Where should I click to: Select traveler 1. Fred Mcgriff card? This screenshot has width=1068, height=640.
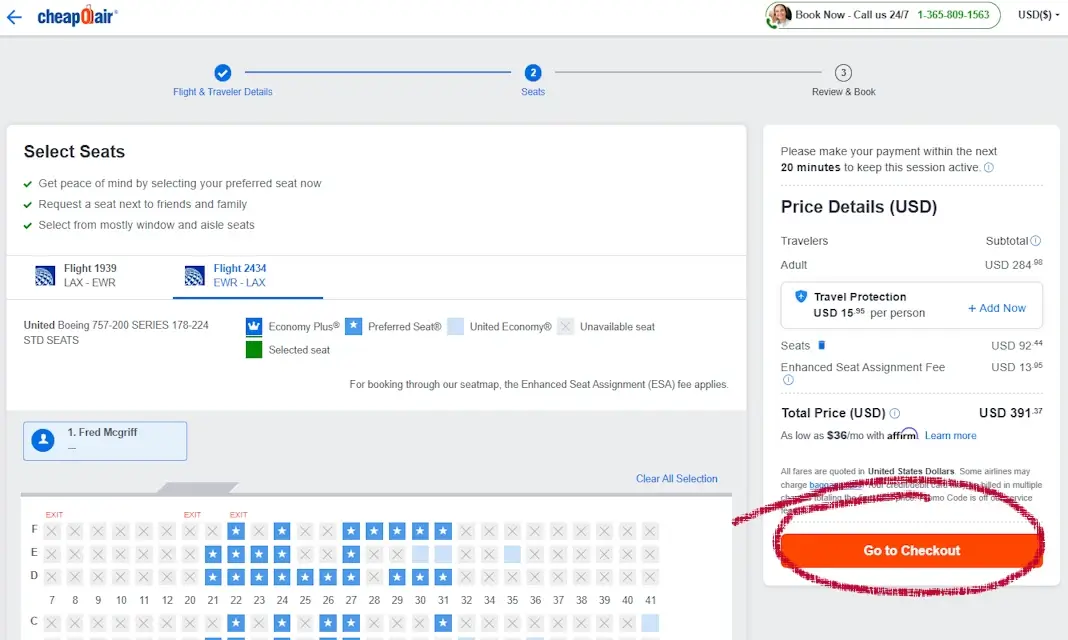(x=105, y=441)
